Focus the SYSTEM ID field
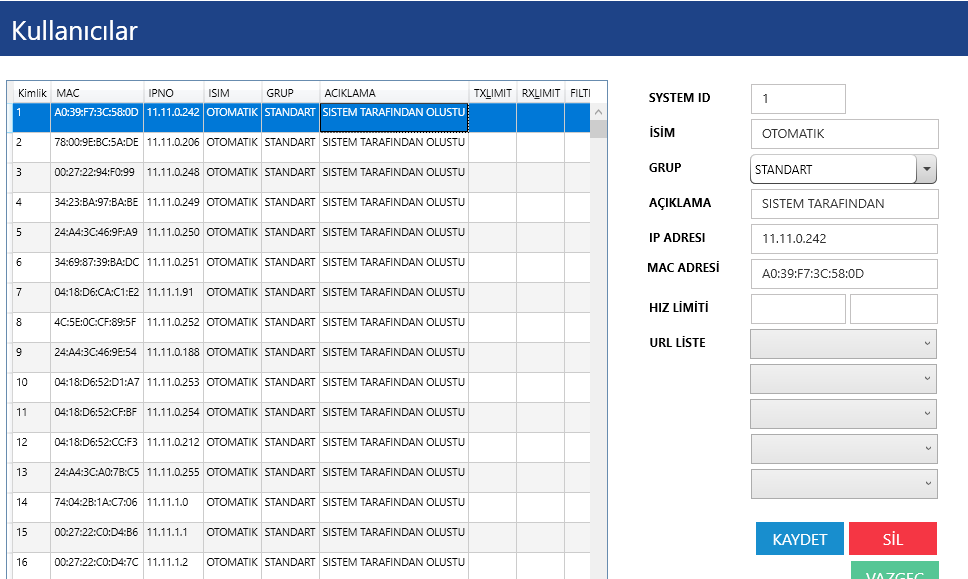 [x=797, y=99]
